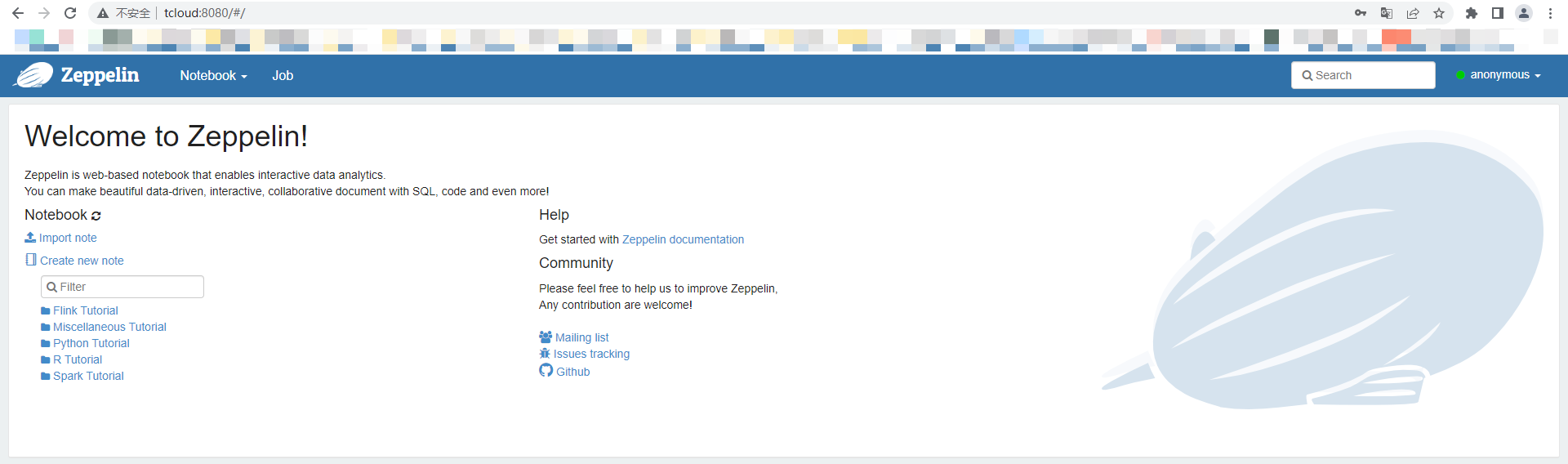The image size is (1568, 464).
Task: Open the Mailing list link
Action: click(x=574, y=337)
